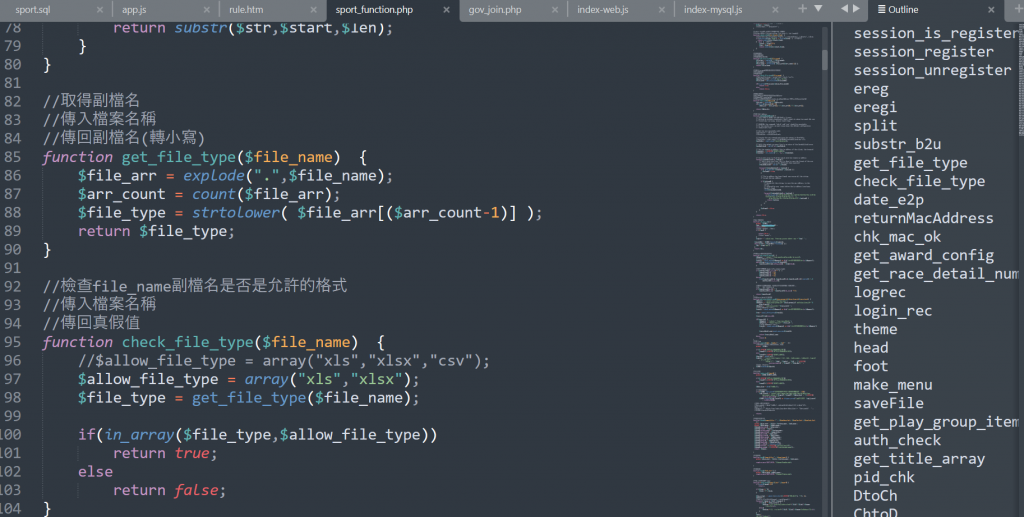Go to substr_b2u in Outline
This screenshot has height=517, width=1024.
(x=897, y=144)
